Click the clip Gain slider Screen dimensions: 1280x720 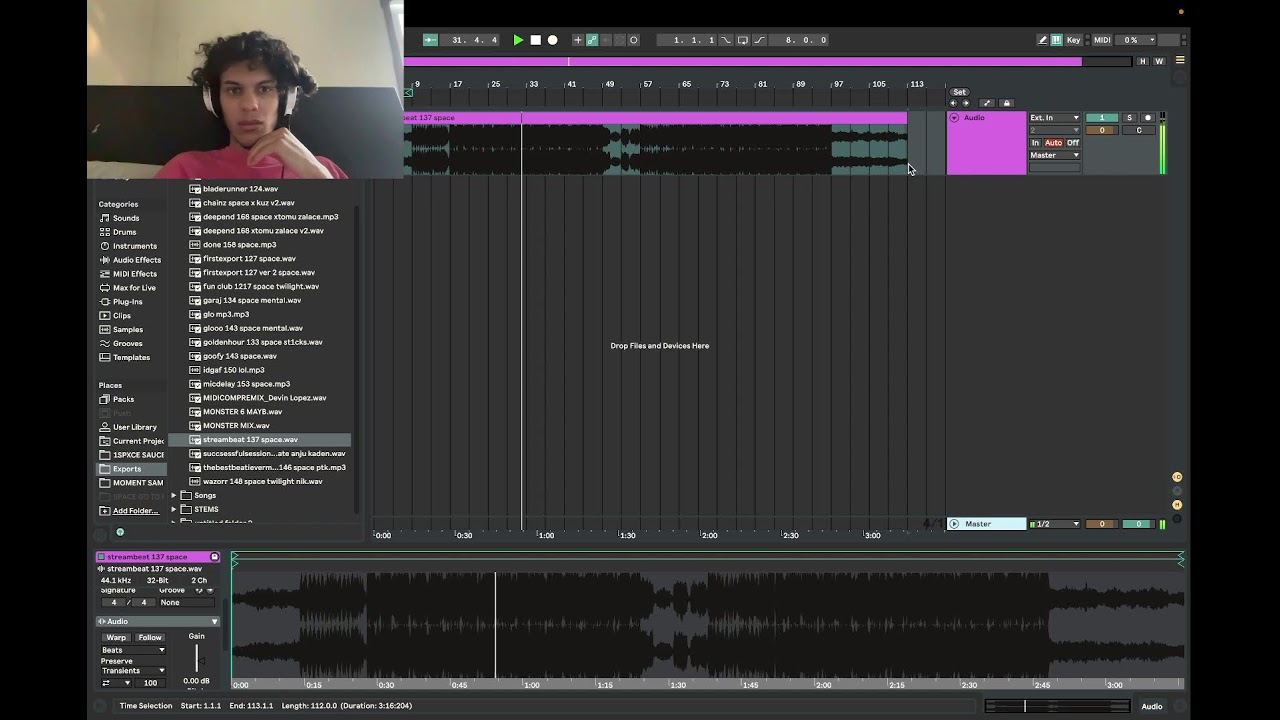coord(197,659)
